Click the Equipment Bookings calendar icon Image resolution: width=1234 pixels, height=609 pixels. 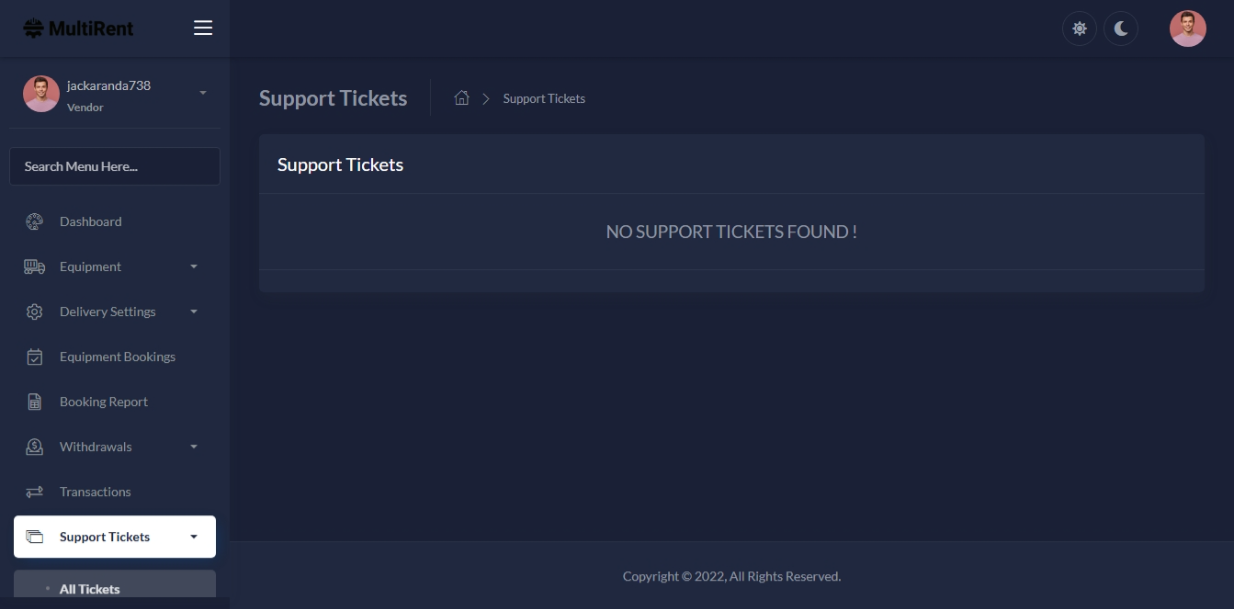click(34, 357)
